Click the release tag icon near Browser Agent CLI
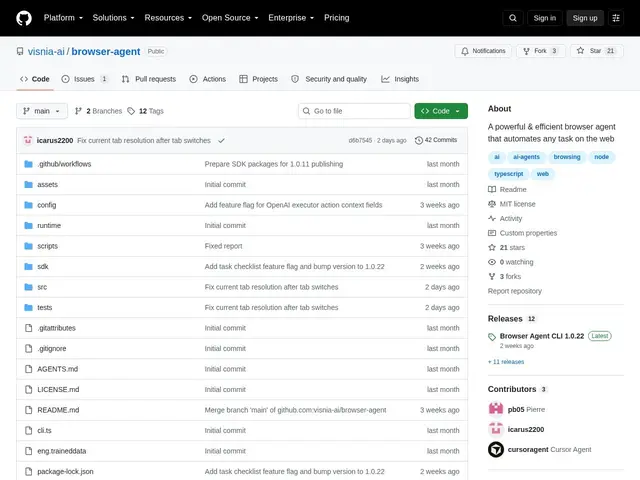The height and width of the screenshot is (480, 640). pos(492,337)
